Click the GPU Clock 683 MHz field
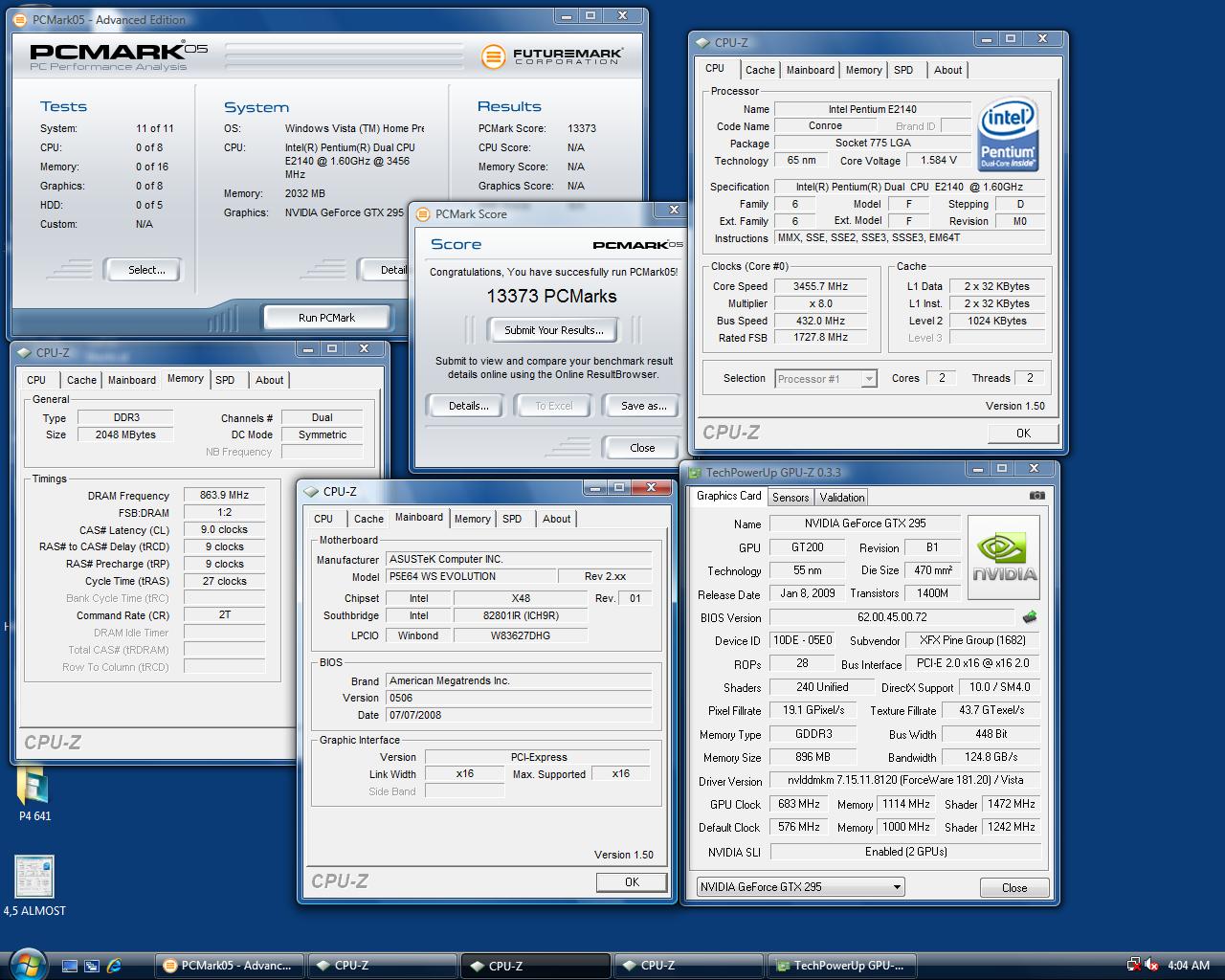This screenshot has height=980, width=1225. 799,804
